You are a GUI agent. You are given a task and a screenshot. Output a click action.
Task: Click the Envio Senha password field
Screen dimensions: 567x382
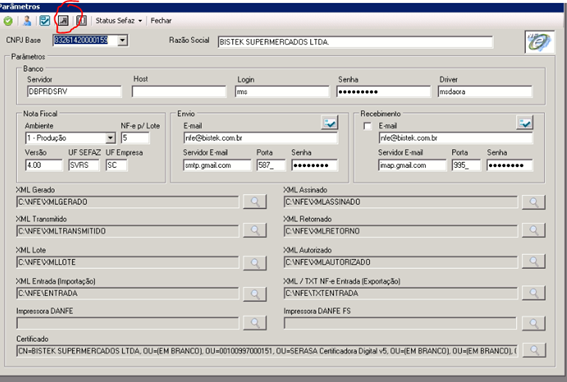click(315, 165)
